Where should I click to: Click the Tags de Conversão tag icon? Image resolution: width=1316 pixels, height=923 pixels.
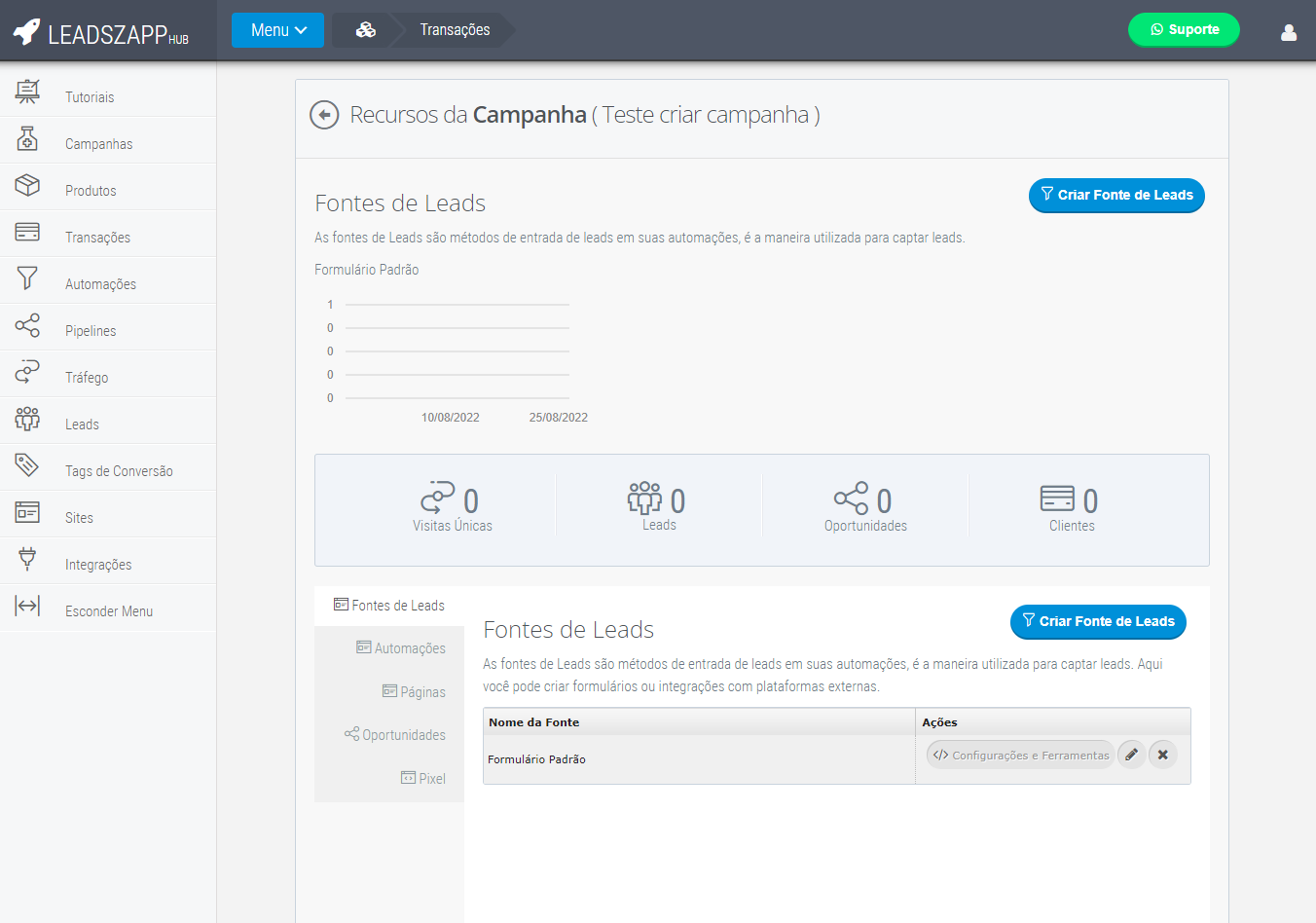click(27, 465)
